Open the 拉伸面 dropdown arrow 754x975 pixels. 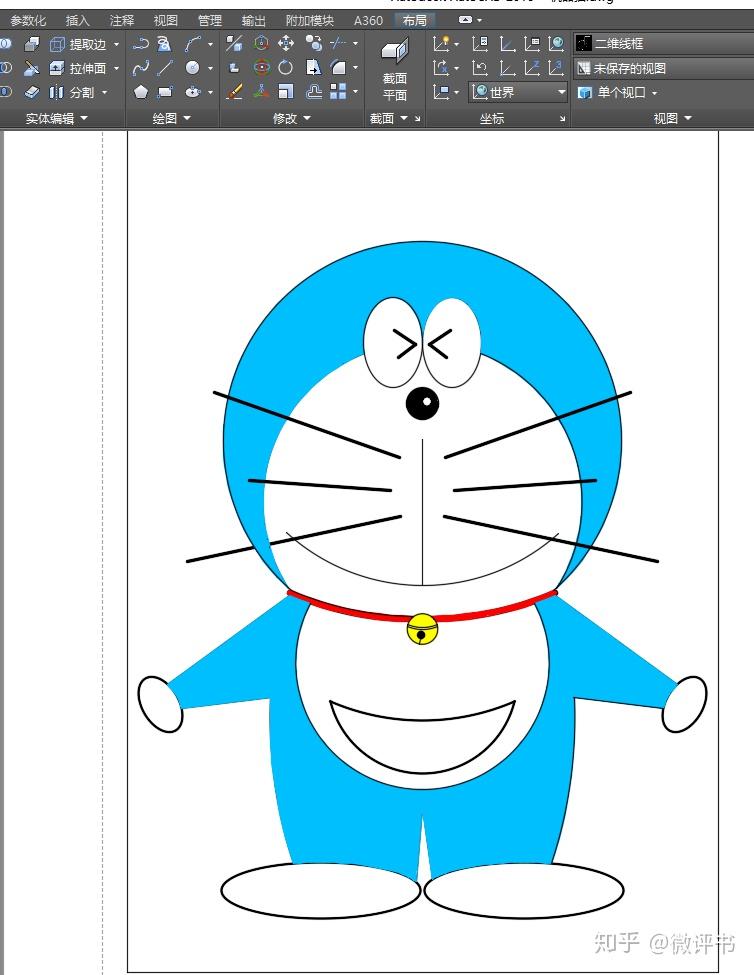116,68
